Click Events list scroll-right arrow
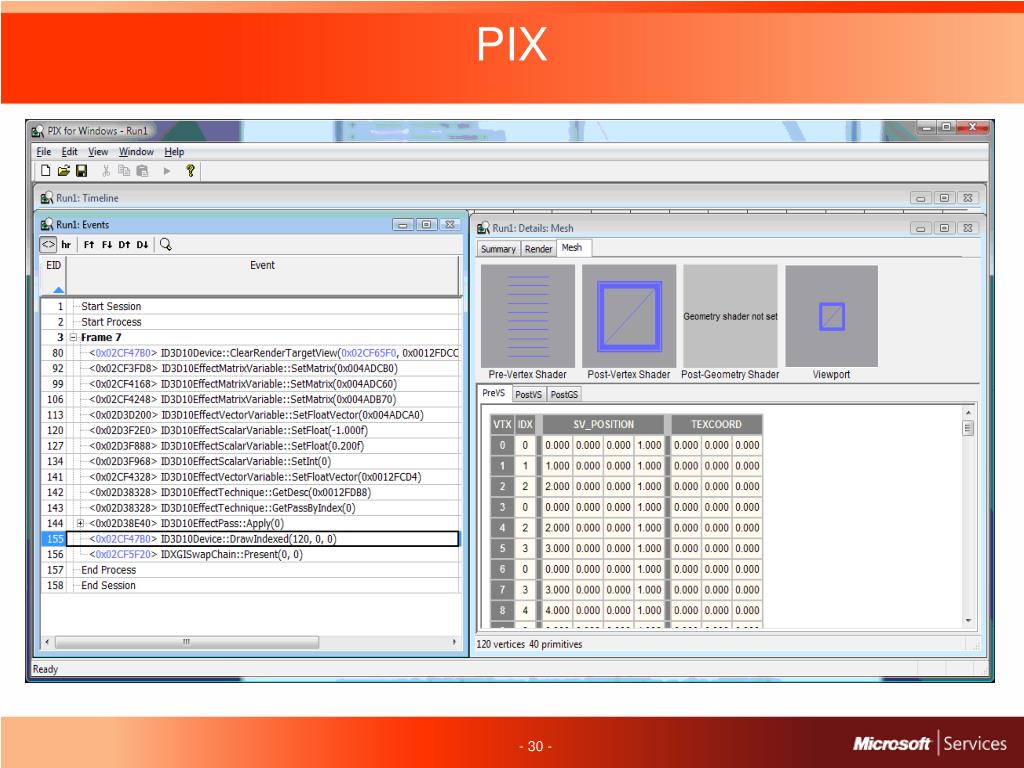 point(454,643)
